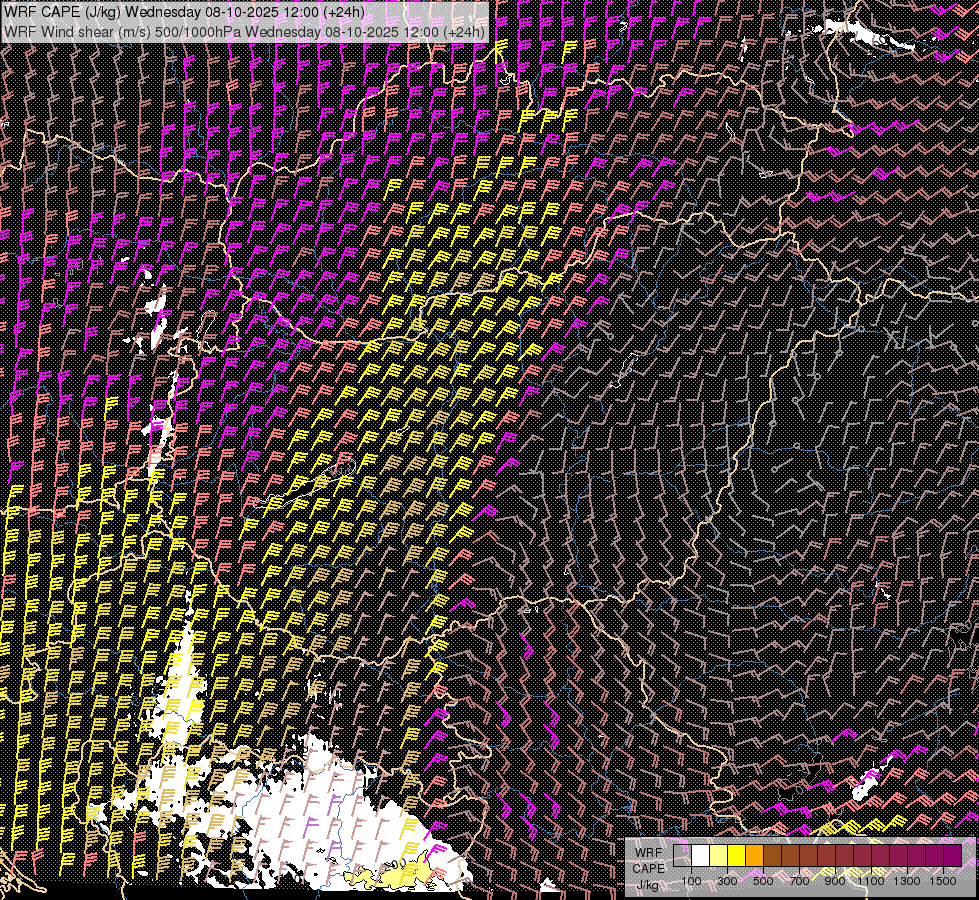Click the 1100 legend tick label
Screen dimensions: 979x900
tap(870, 881)
